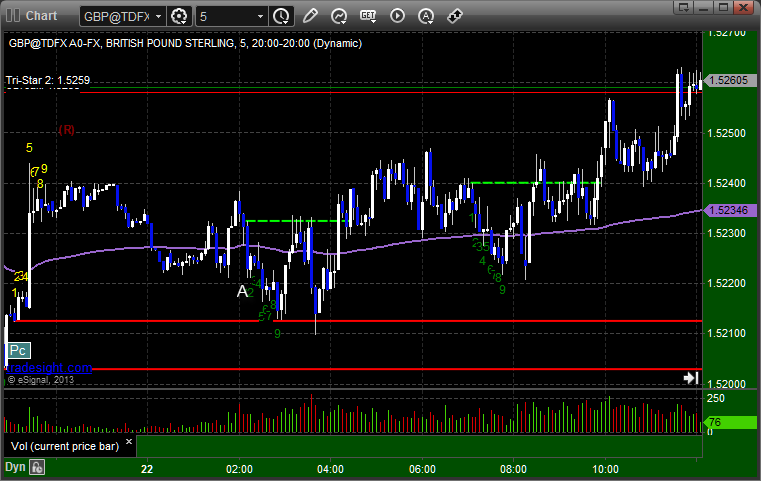Open the GET studies menu
The width and height of the screenshot is (761, 481).
click(x=368, y=16)
